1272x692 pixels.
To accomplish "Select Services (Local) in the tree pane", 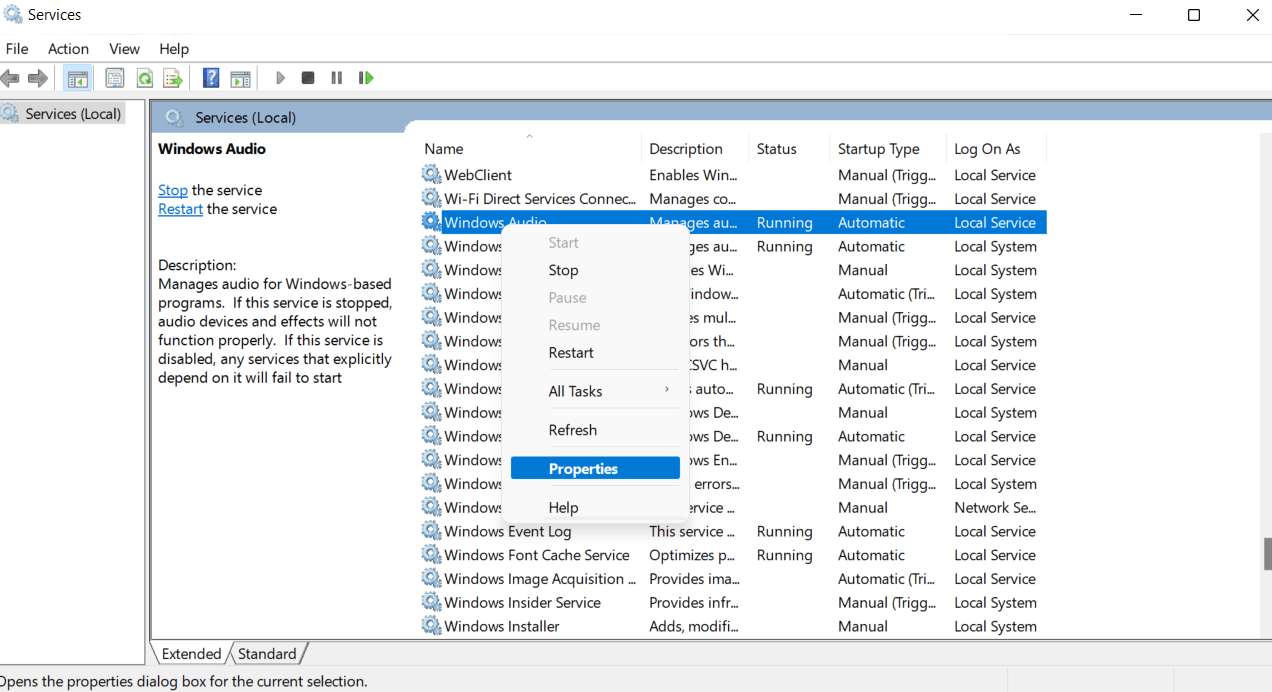I will [73, 114].
